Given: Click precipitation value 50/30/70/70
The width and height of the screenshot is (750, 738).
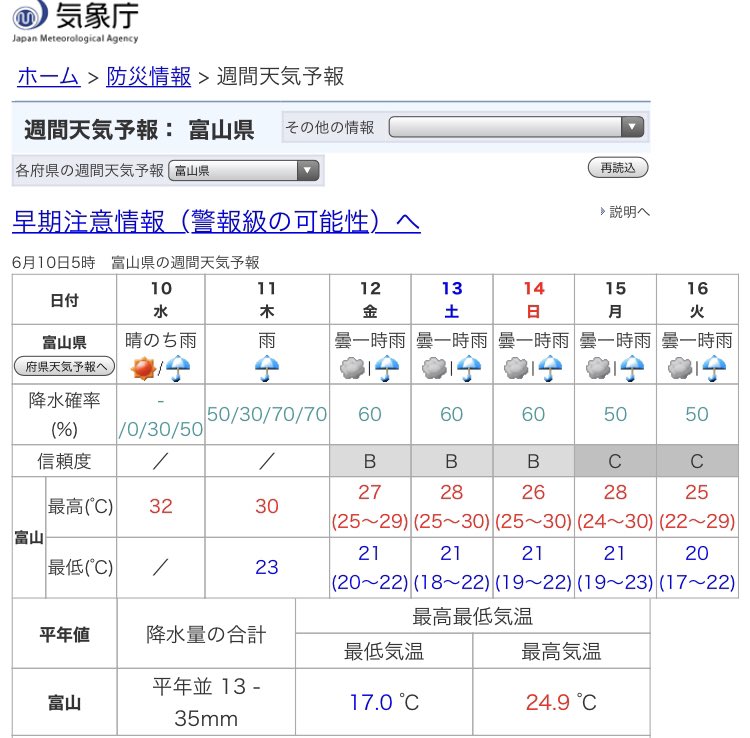Looking at the screenshot, I should 267,414.
